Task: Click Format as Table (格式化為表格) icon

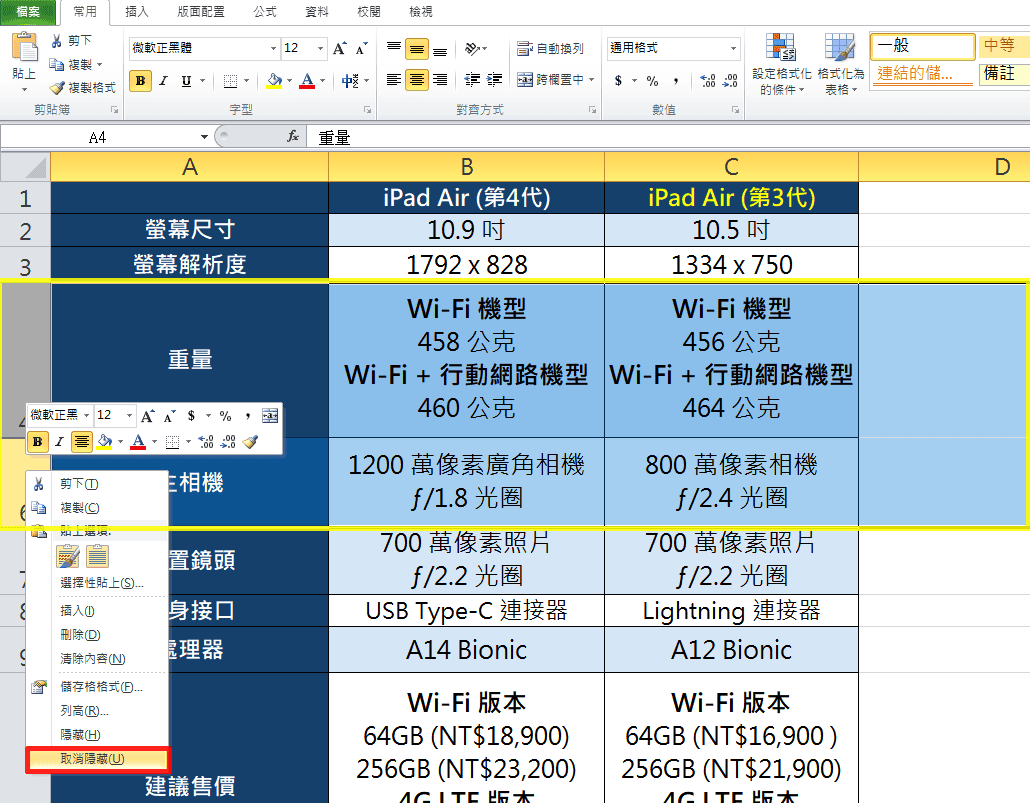Action: coord(840,64)
